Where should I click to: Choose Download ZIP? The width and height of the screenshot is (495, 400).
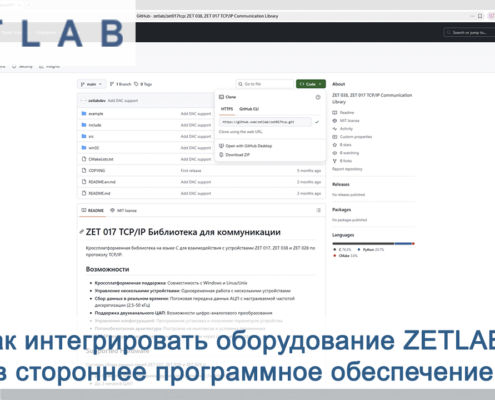point(238,155)
